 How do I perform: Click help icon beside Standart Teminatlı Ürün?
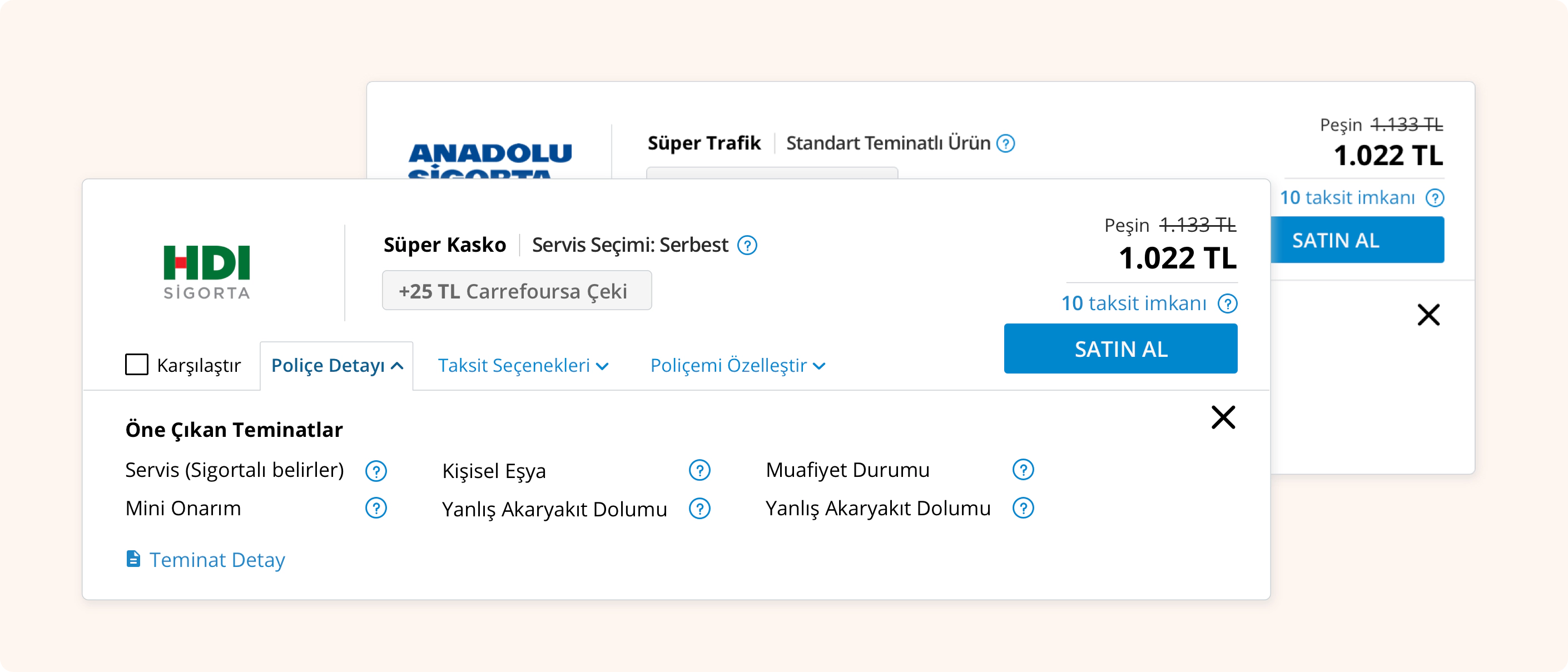(1005, 143)
